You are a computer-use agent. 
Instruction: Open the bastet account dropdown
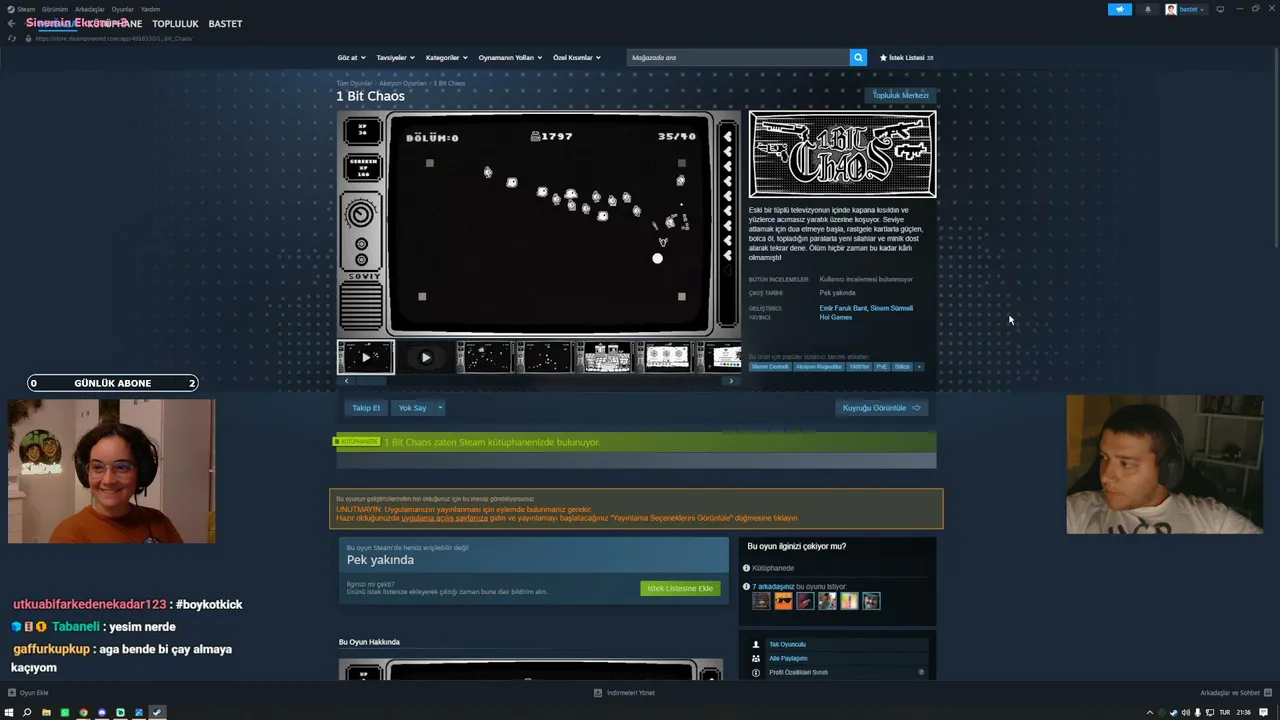(x=1186, y=9)
